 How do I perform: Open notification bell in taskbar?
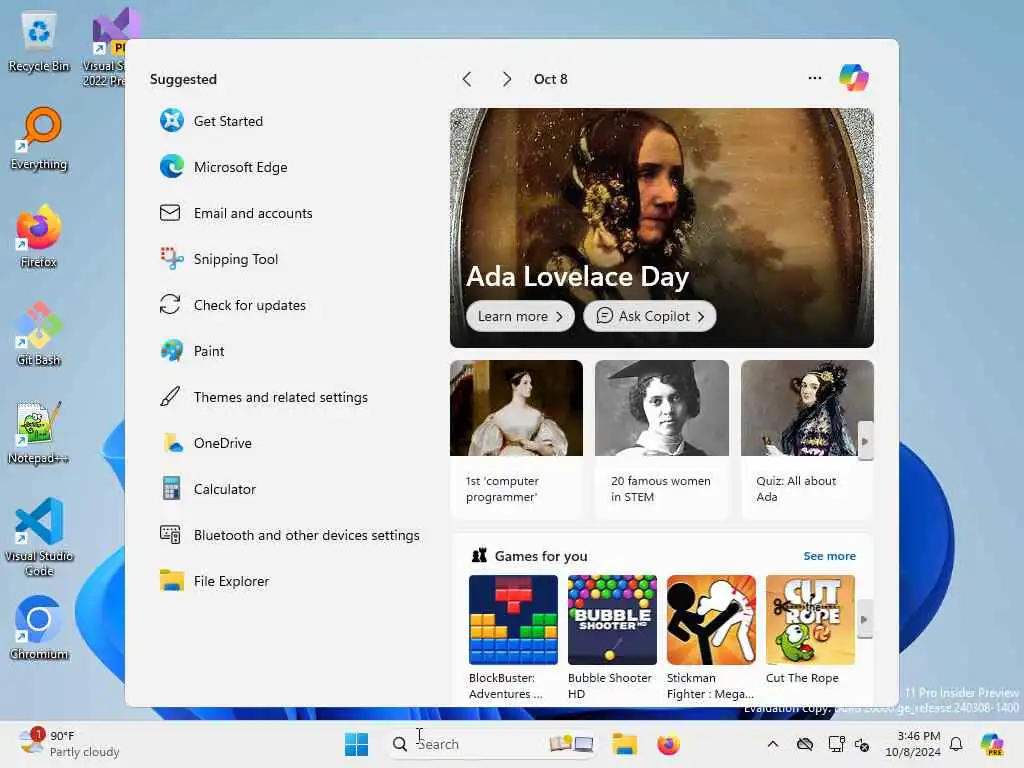pos(956,744)
